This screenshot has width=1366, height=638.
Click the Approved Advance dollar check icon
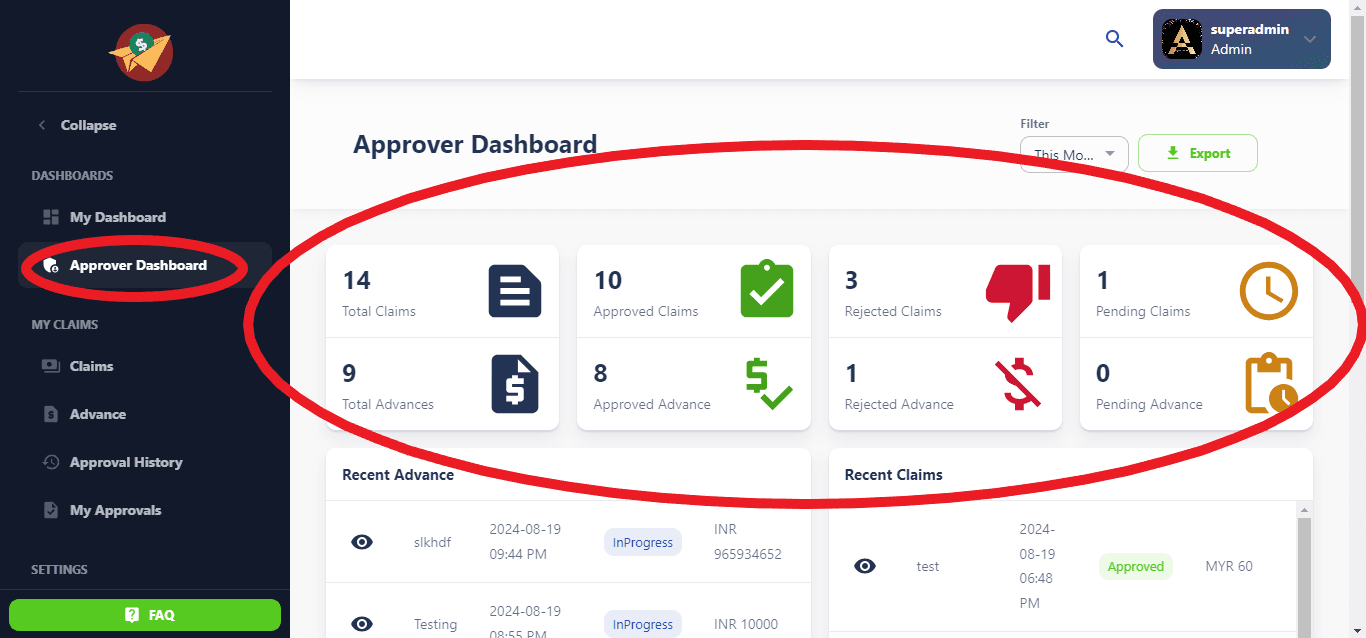(767, 385)
